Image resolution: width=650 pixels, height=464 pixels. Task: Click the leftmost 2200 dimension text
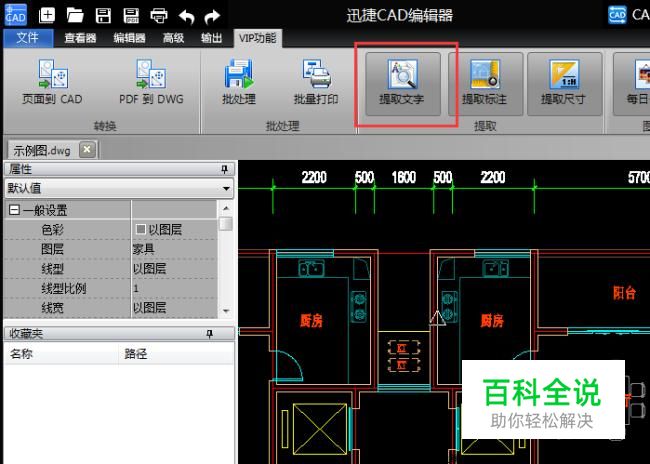click(x=314, y=177)
